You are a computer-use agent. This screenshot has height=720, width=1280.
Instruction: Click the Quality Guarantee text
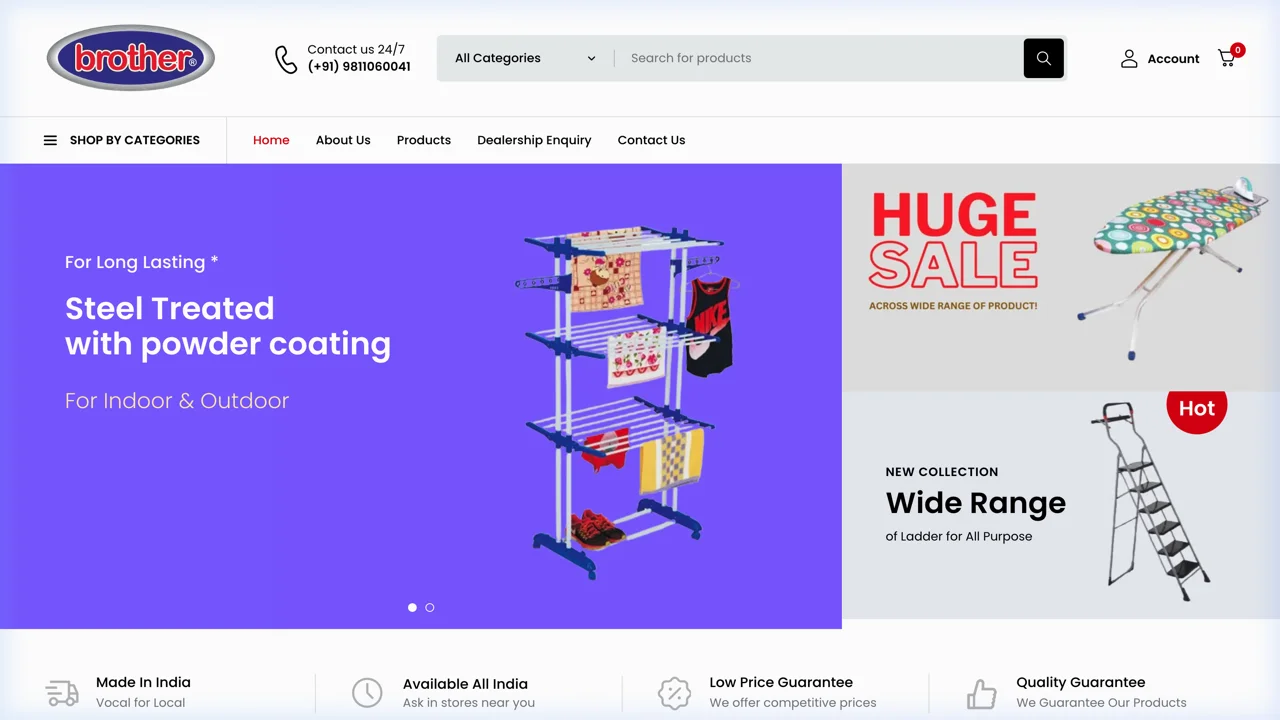tap(1081, 682)
